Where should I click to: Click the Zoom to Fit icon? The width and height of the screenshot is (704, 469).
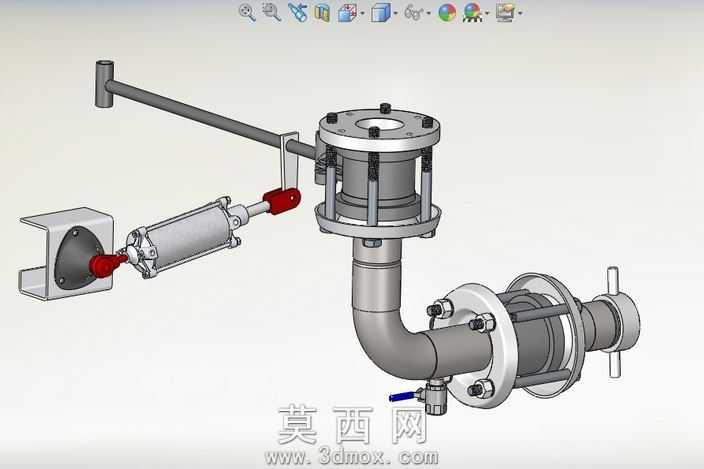click(246, 12)
